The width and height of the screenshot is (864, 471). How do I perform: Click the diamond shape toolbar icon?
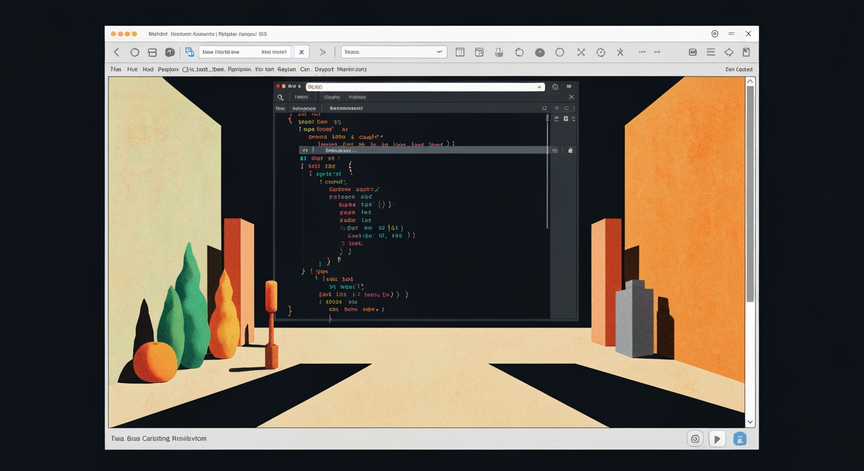click(x=729, y=52)
